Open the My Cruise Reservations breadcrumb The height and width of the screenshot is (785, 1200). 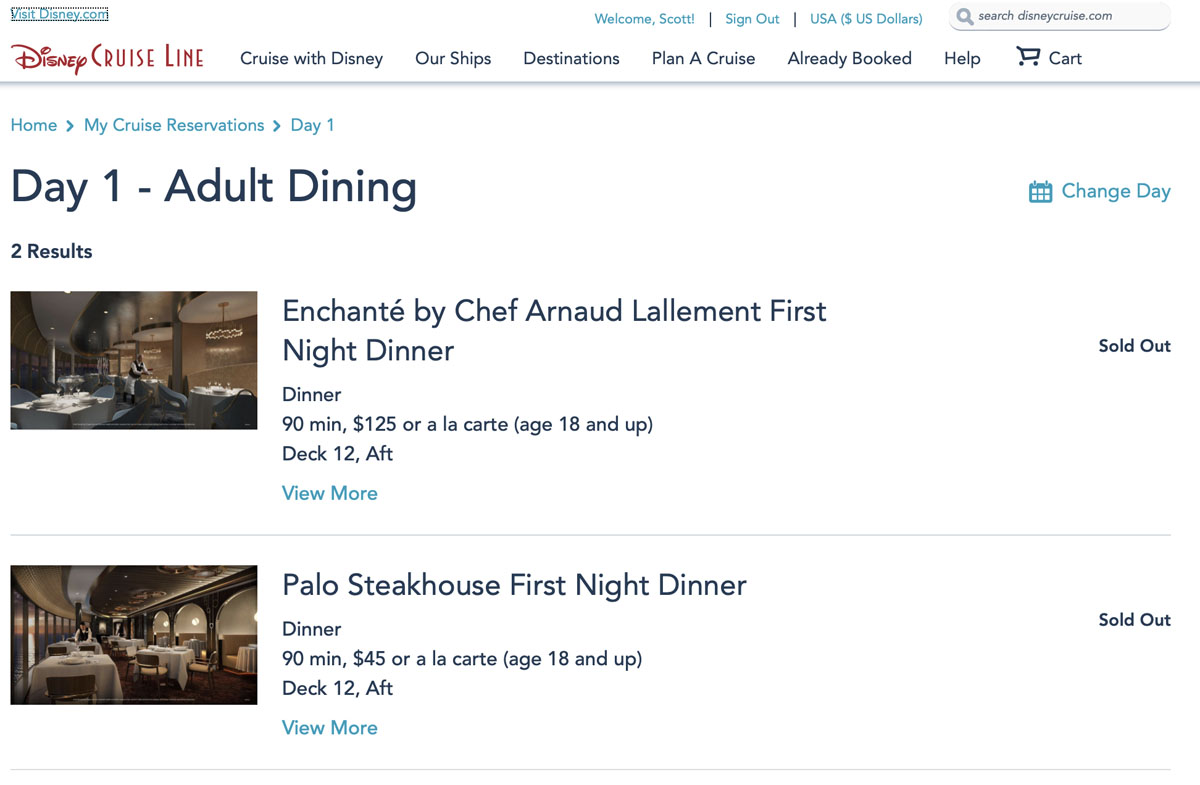tap(174, 125)
